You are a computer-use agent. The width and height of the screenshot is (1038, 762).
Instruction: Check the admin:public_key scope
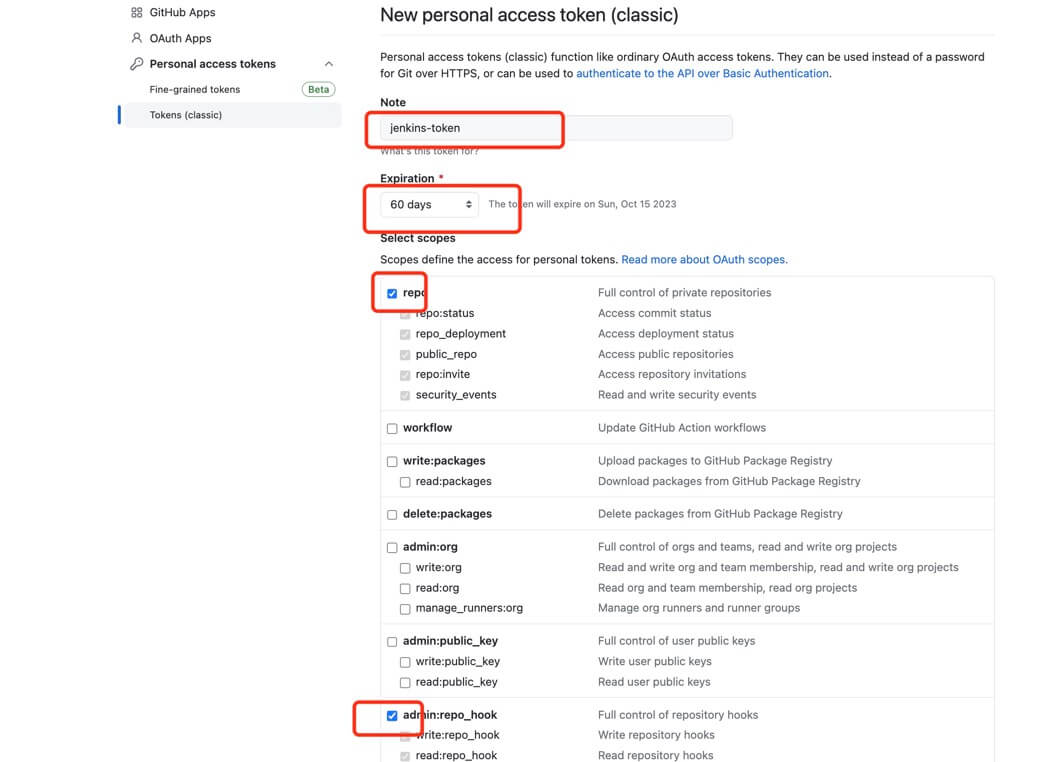point(392,642)
